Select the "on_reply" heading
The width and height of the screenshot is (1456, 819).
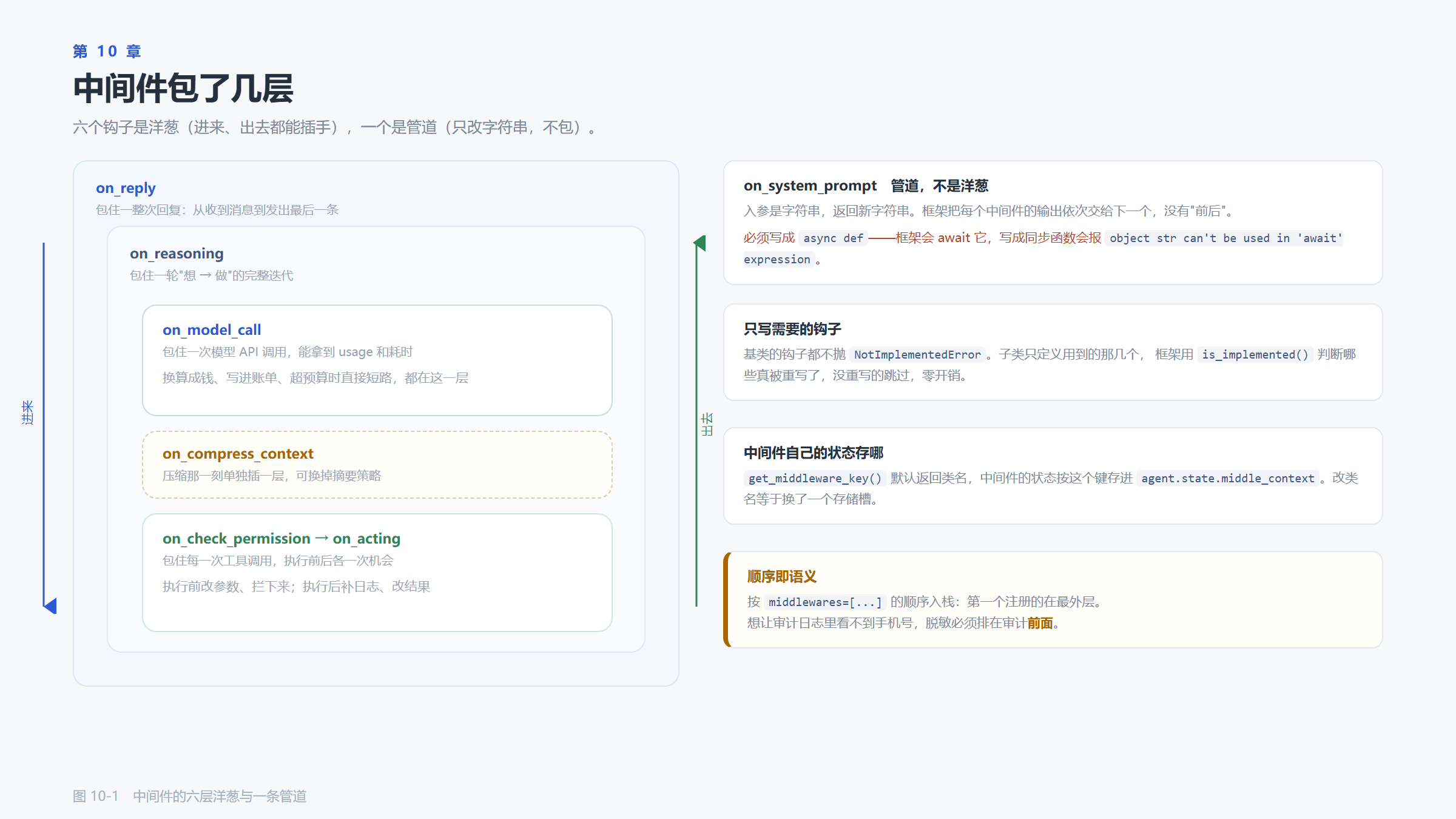(x=126, y=188)
